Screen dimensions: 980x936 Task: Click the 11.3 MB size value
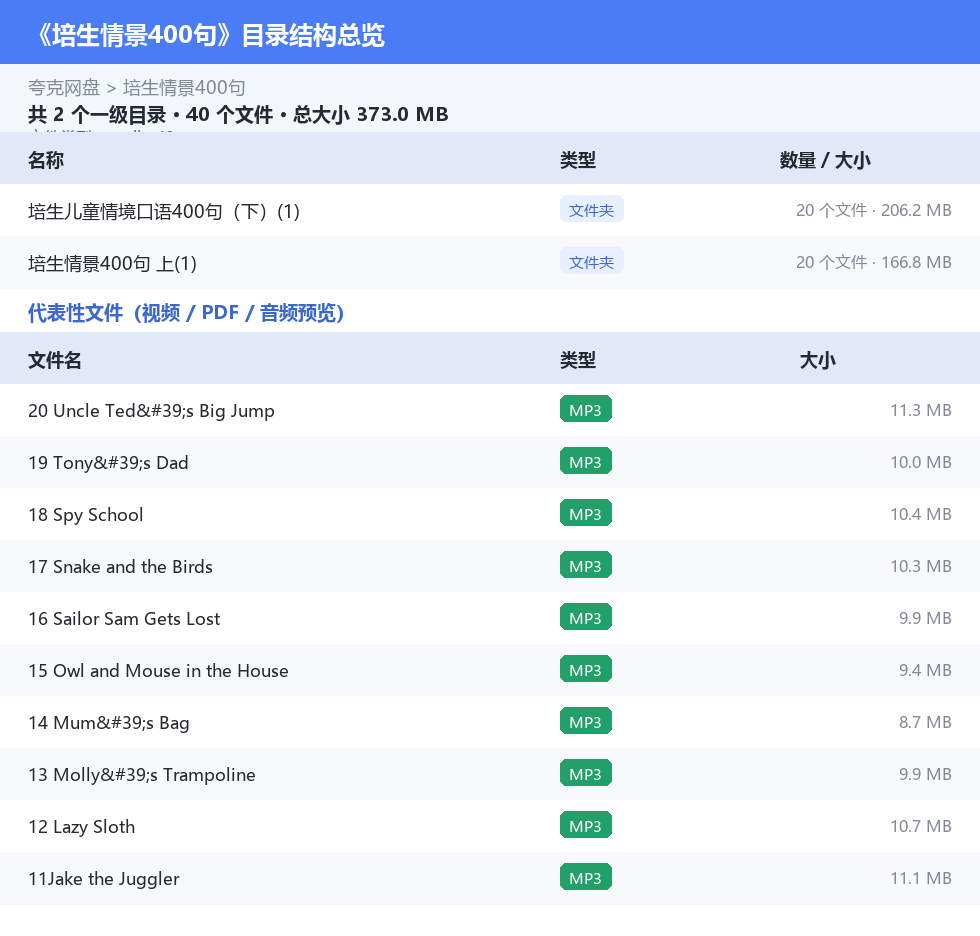tap(921, 410)
